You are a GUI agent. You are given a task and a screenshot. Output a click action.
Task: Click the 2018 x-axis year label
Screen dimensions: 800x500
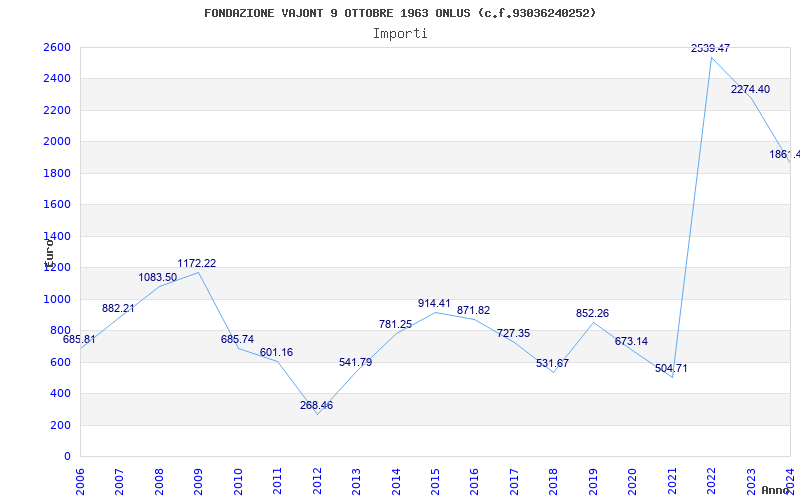click(554, 481)
